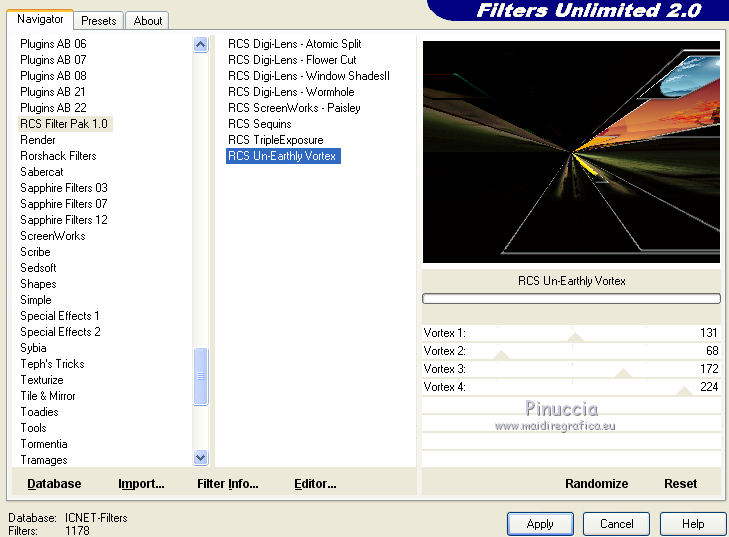Screen dimensions: 729x537
Task: Select RCS Digi-Lens - Flower Cut filter
Action: click(x=292, y=60)
